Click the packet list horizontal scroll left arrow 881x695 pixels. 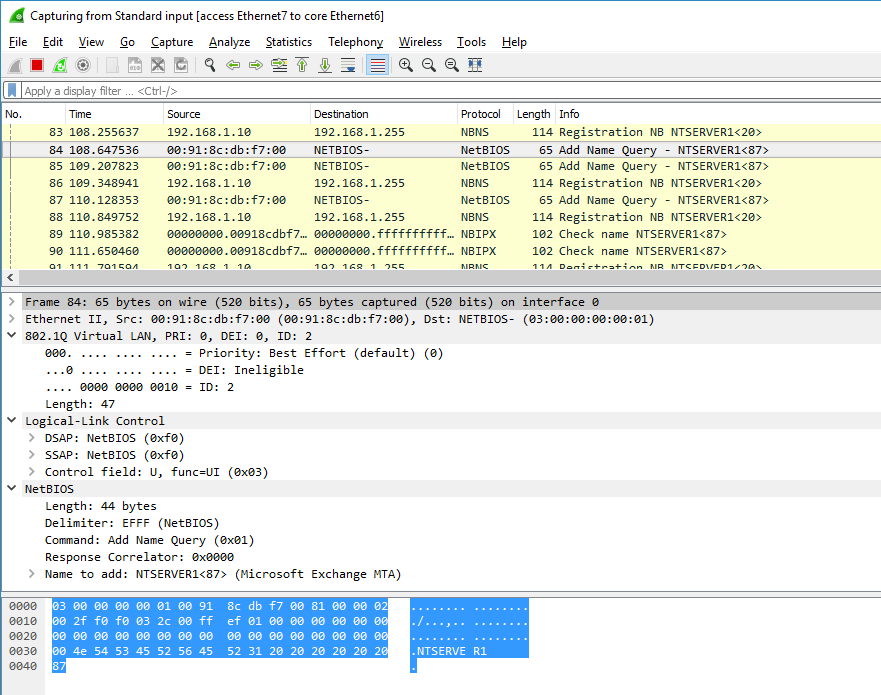pyautogui.click(x=10, y=278)
